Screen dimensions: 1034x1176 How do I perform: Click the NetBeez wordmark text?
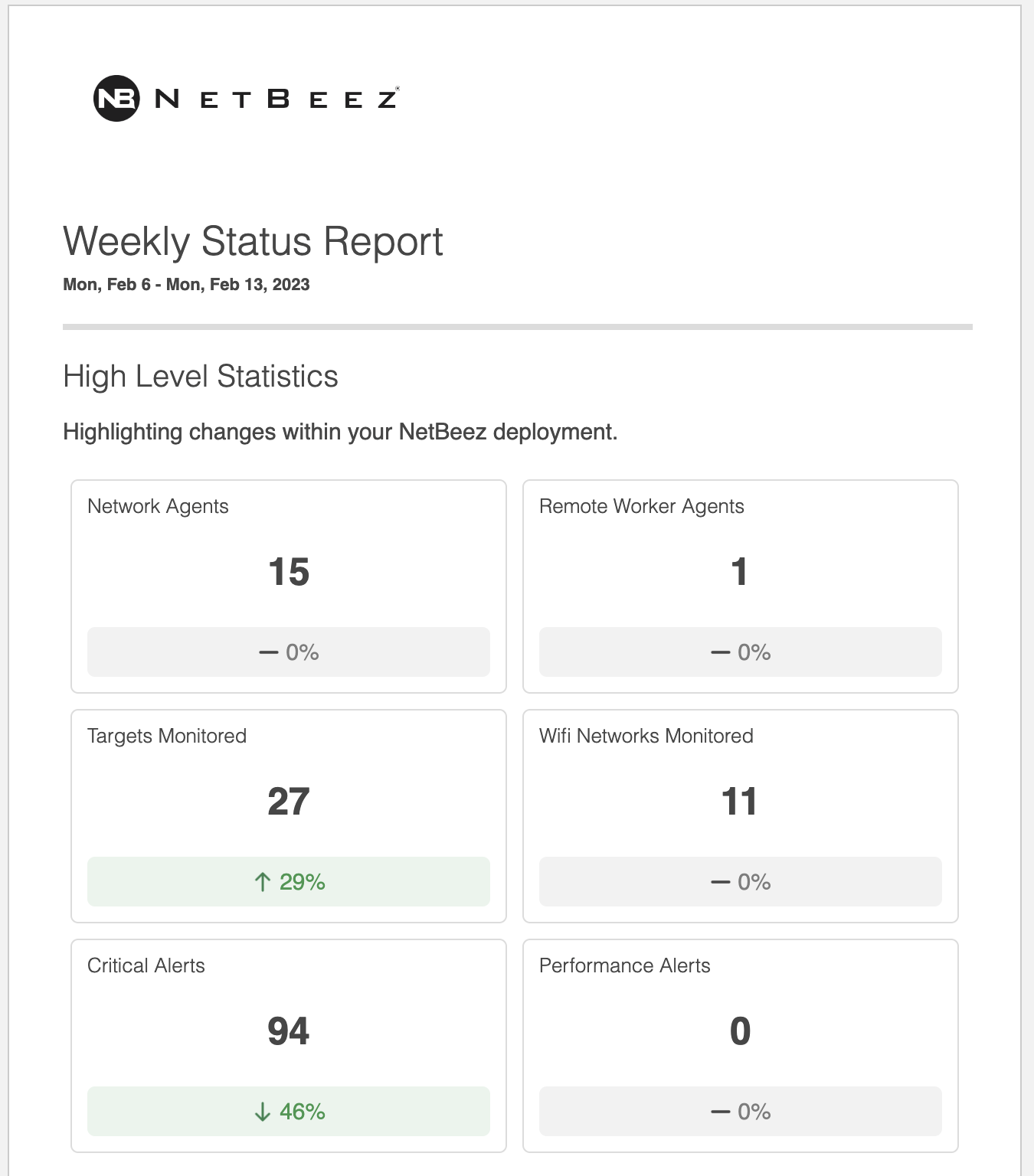click(x=276, y=99)
